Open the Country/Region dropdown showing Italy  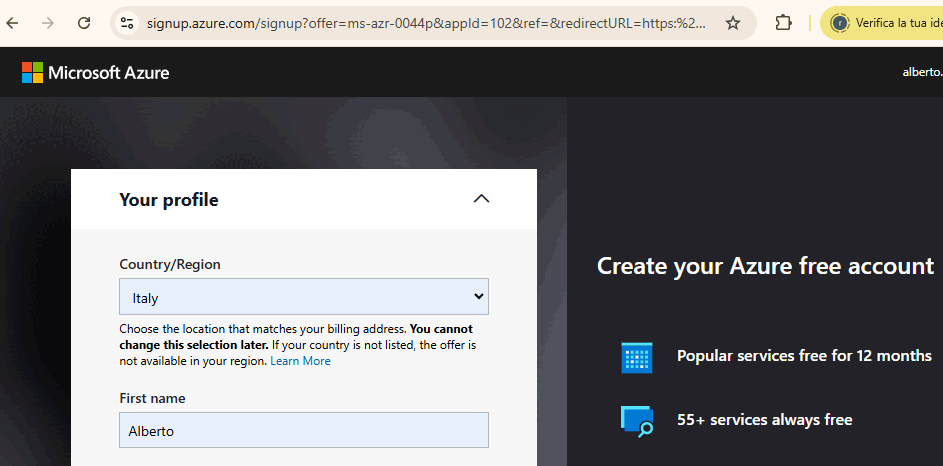[304, 296]
